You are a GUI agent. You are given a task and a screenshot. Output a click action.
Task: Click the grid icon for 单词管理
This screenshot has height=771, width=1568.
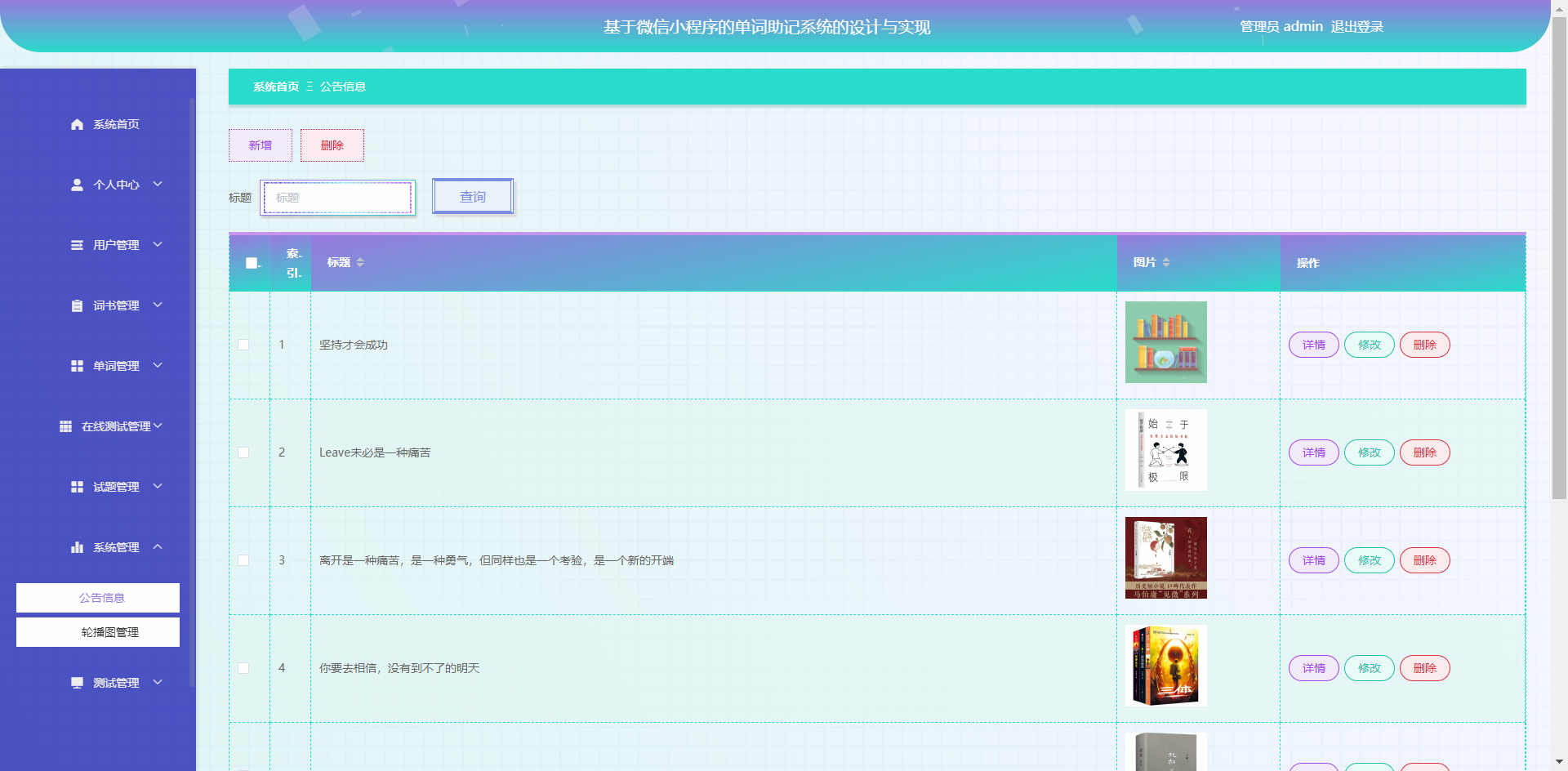point(77,366)
